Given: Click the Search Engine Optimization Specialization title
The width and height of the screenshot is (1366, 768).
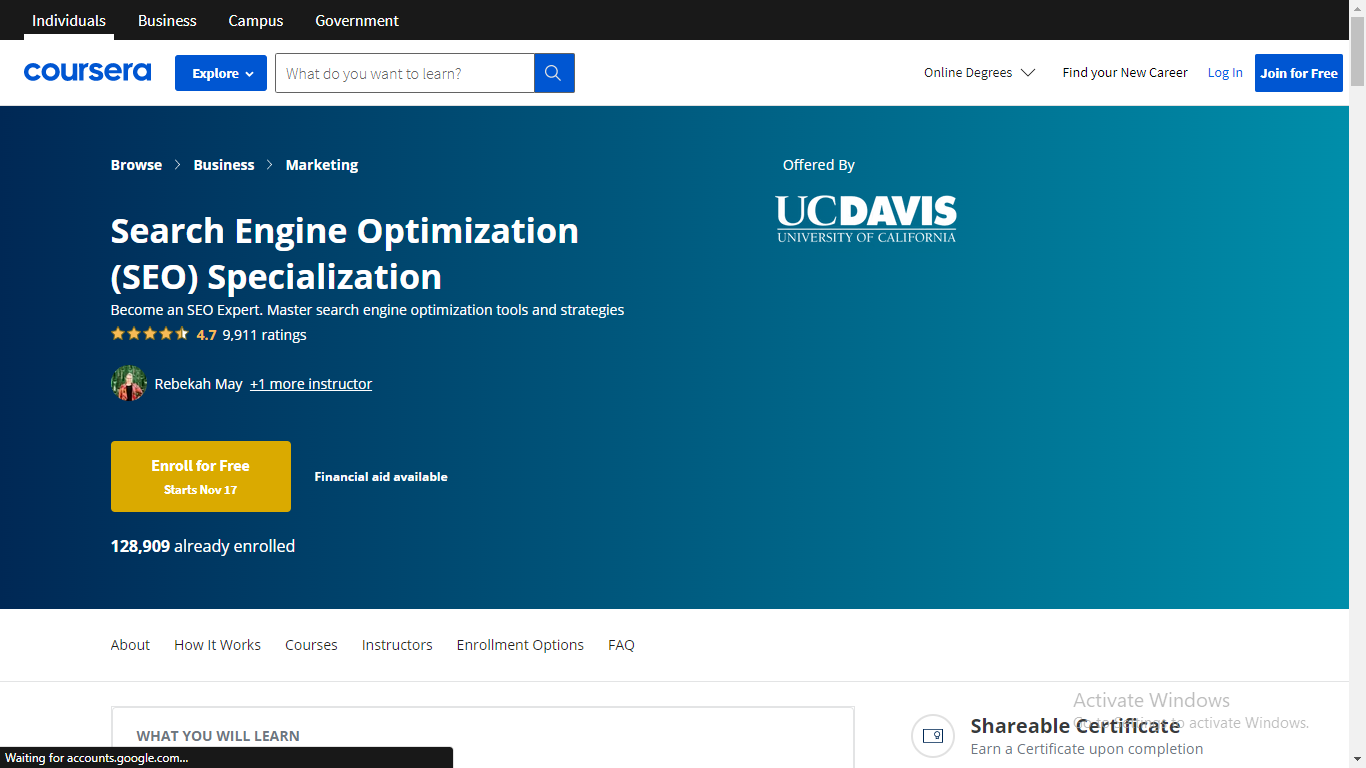Looking at the screenshot, I should (x=345, y=254).
